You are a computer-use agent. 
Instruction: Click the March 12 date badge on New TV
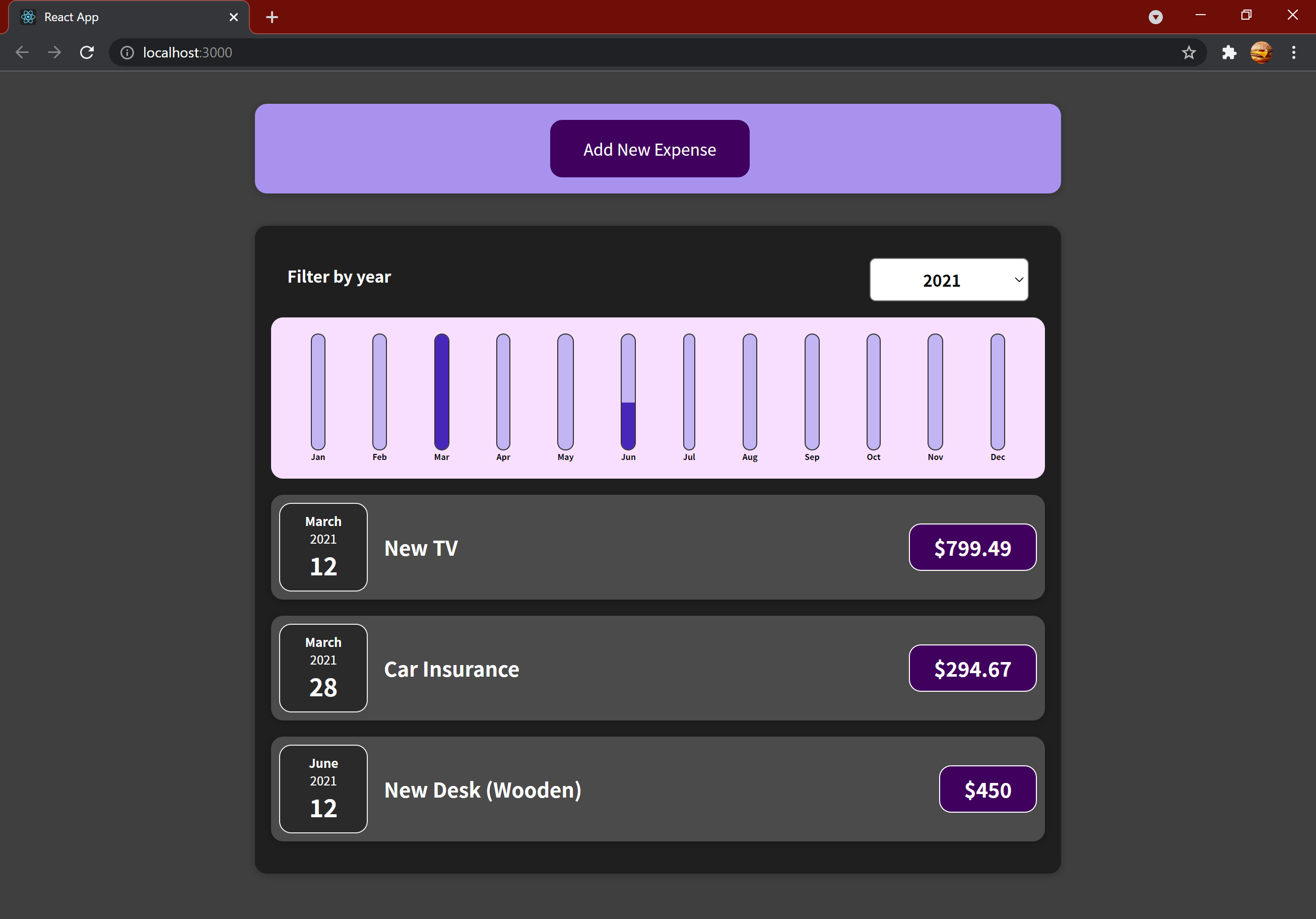[x=322, y=547]
